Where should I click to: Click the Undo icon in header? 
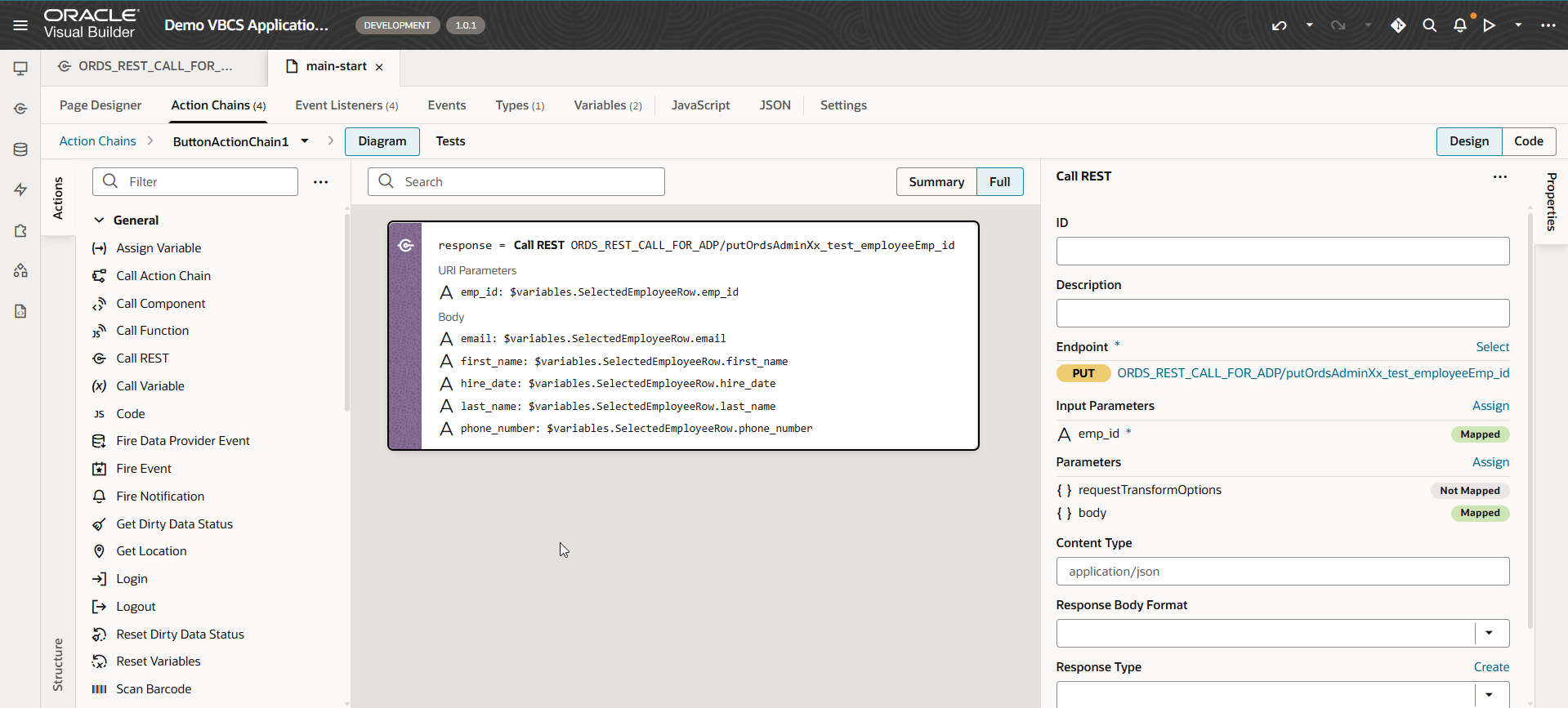[1280, 25]
